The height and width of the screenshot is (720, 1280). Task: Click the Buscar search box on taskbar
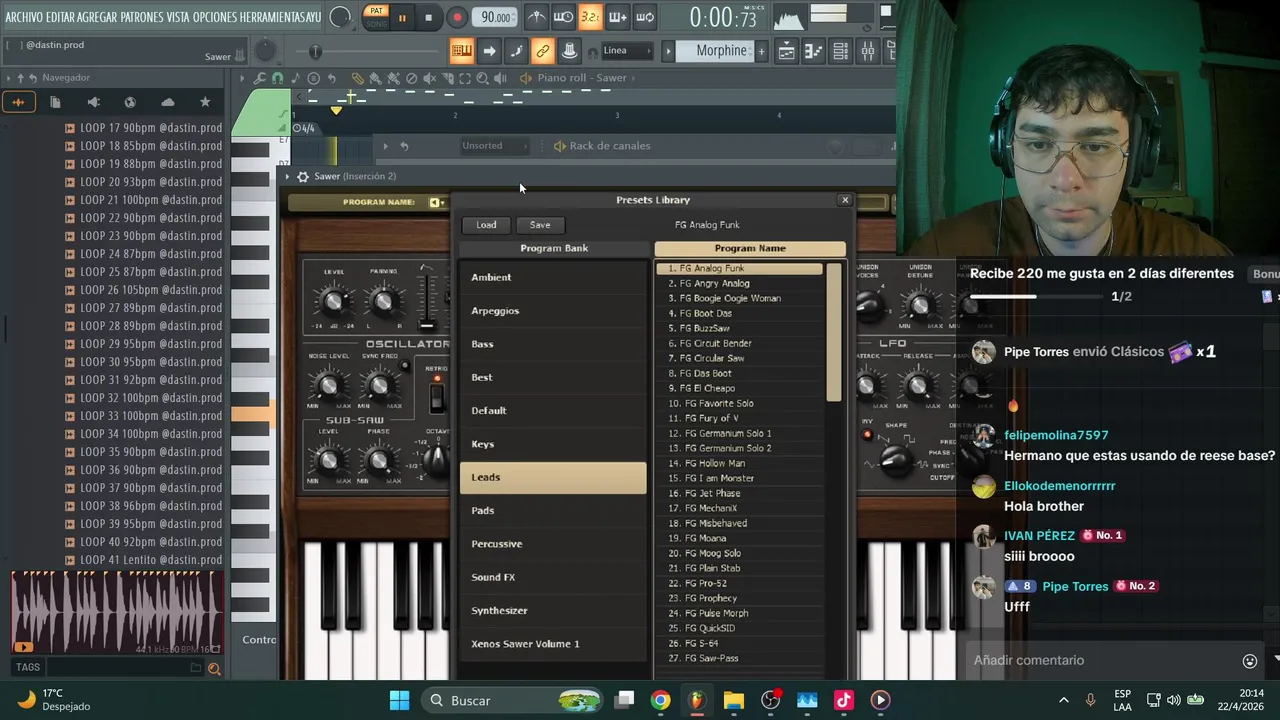pyautogui.click(x=511, y=700)
